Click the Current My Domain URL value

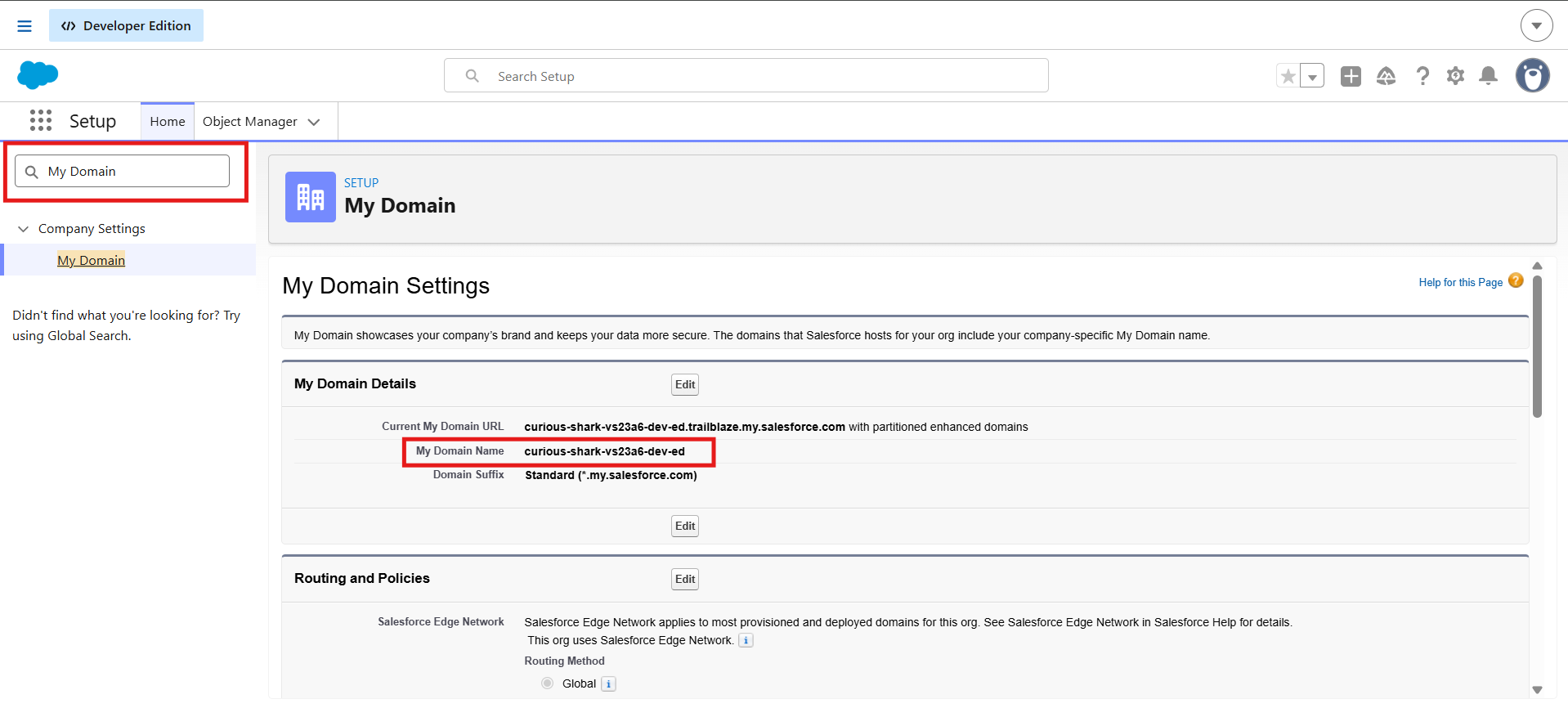pyautogui.click(x=685, y=427)
